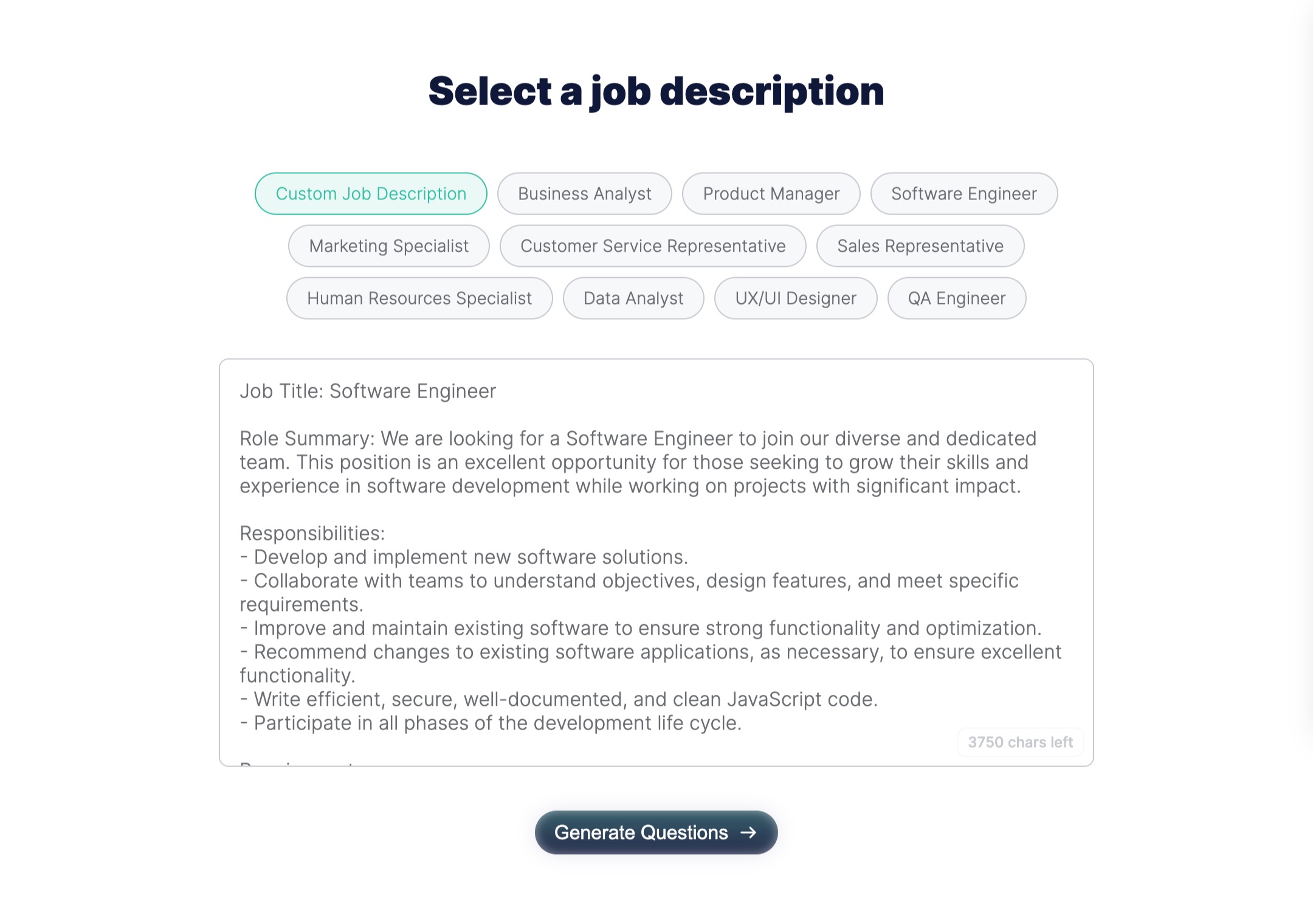
Task: Pick the UX/UI Designer preset
Action: [x=796, y=298]
